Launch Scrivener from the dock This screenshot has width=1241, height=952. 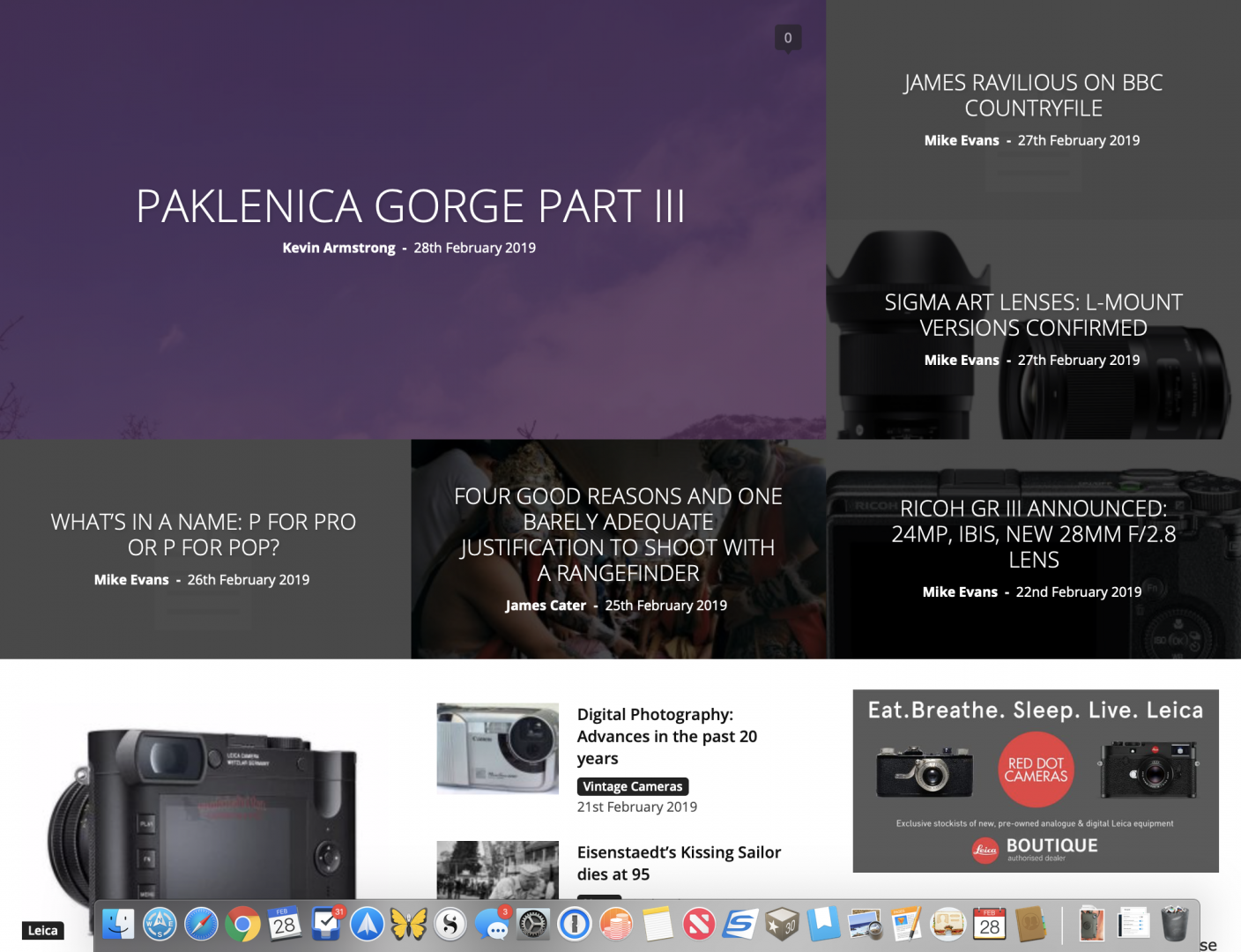click(x=450, y=924)
